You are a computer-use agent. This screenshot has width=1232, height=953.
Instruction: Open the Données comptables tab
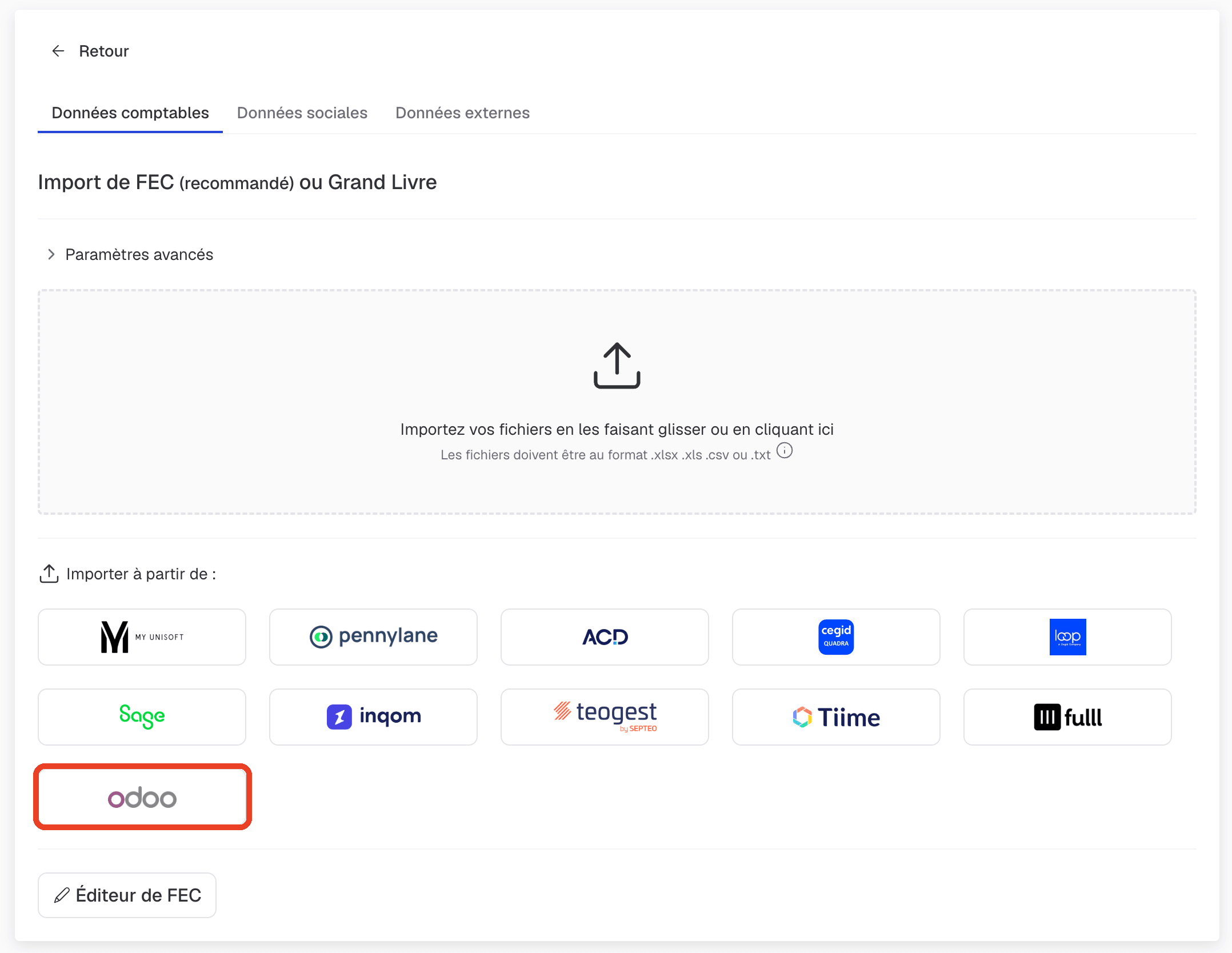pos(130,113)
